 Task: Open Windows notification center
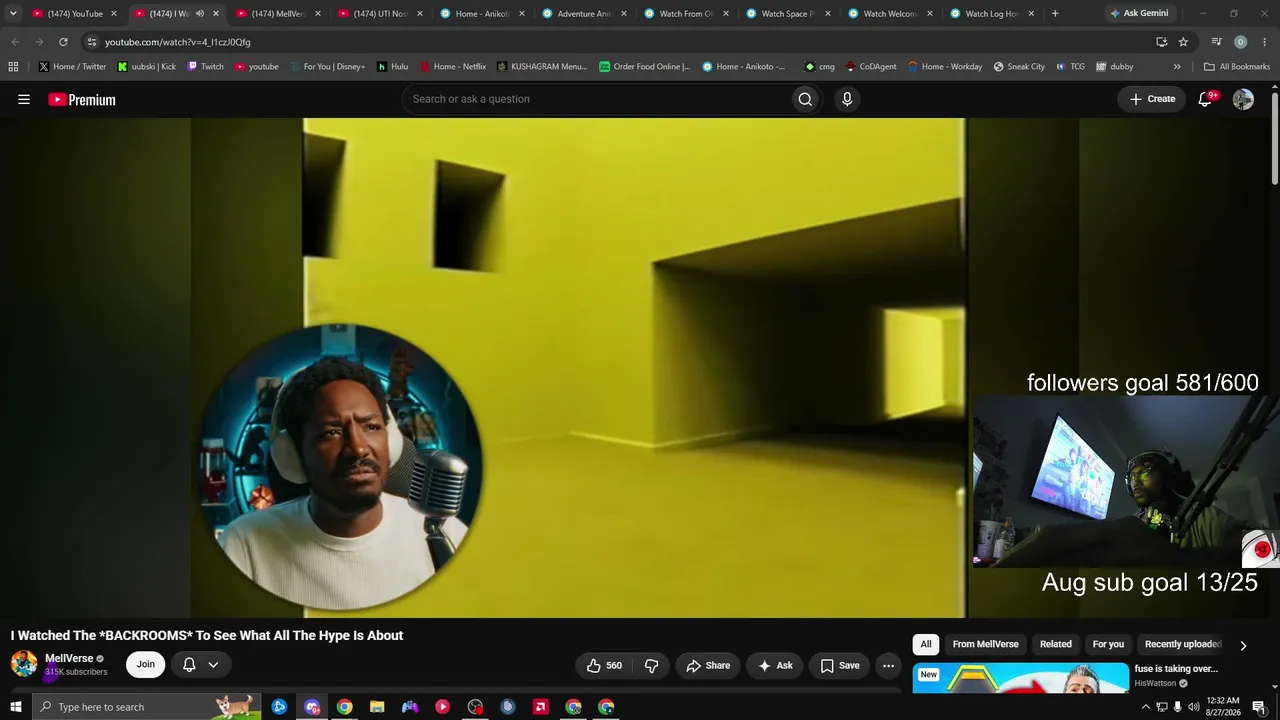pyautogui.click(x=1259, y=707)
